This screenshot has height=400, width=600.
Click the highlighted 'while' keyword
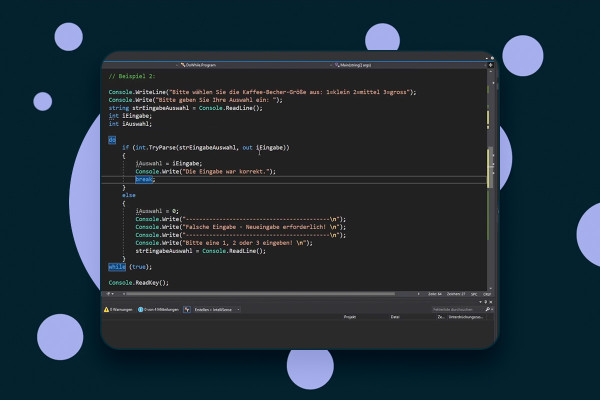117,267
